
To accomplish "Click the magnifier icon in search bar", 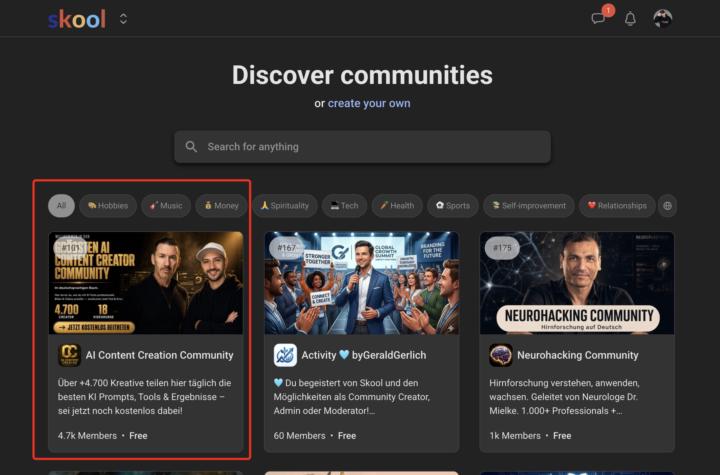I will click(x=191, y=147).
